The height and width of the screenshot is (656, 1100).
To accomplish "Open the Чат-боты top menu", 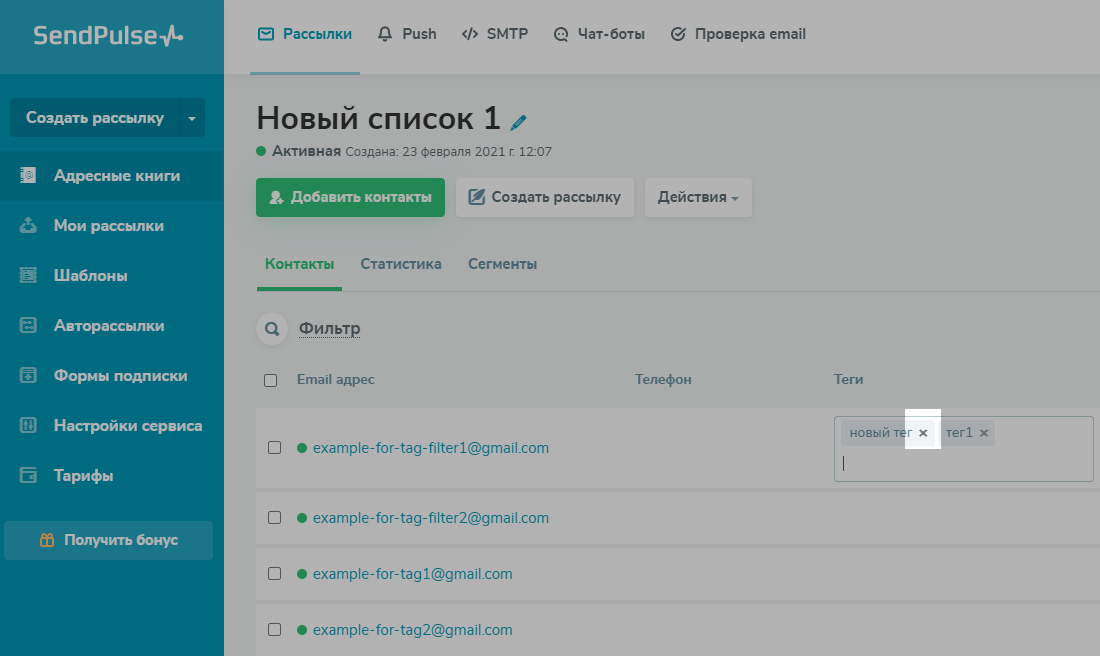I will click(x=599, y=34).
